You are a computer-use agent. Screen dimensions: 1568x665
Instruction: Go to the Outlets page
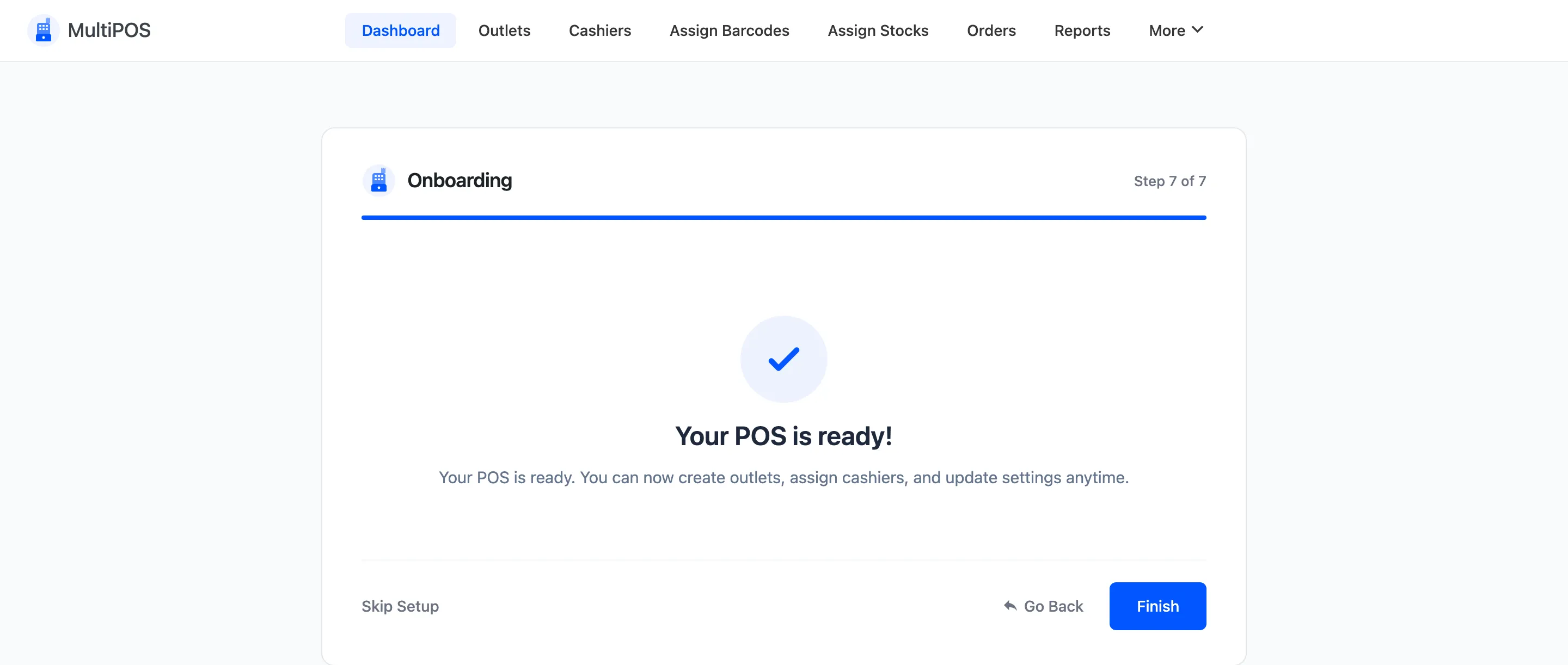tap(504, 30)
